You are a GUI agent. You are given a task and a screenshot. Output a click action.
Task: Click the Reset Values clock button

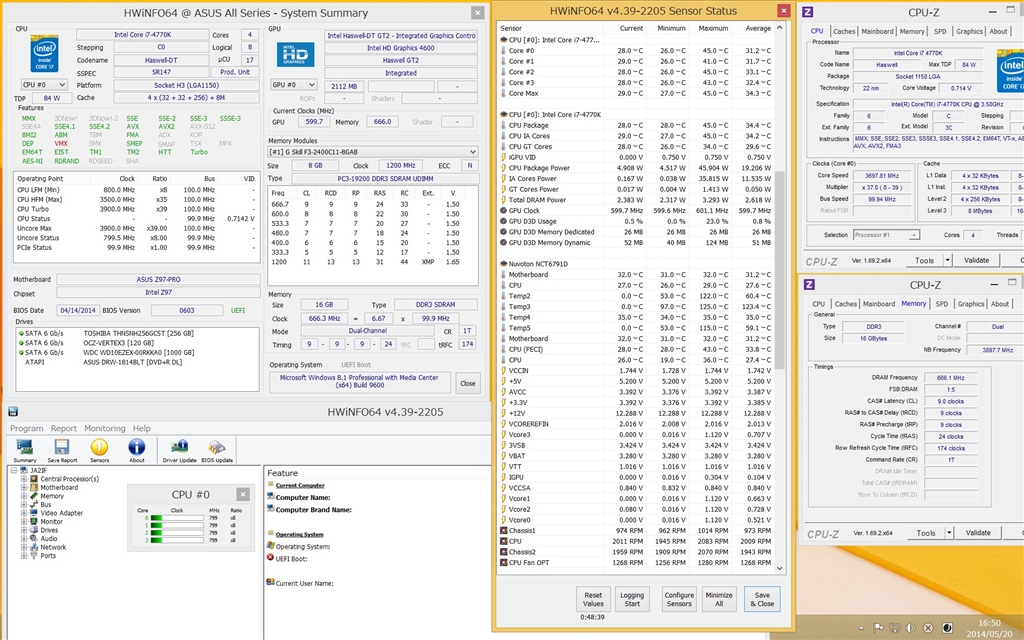tap(593, 598)
